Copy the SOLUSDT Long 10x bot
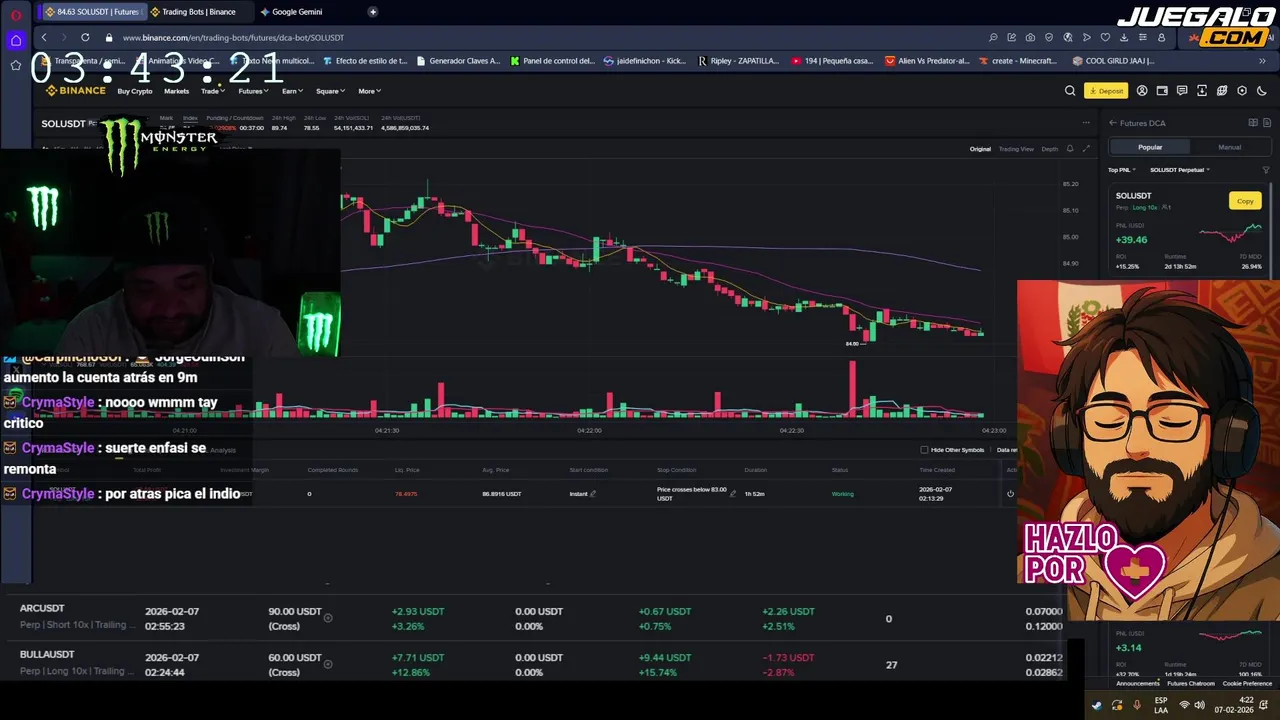Screen dimensions: 1280x720 tap(1245, 201)
